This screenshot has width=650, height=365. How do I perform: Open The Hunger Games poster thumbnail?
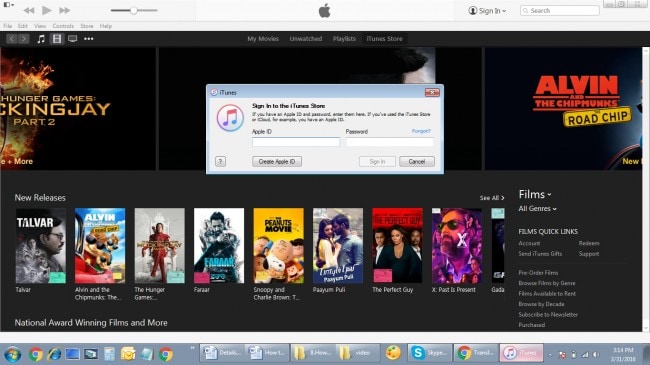pyautogui.click(x=160, y=246)
